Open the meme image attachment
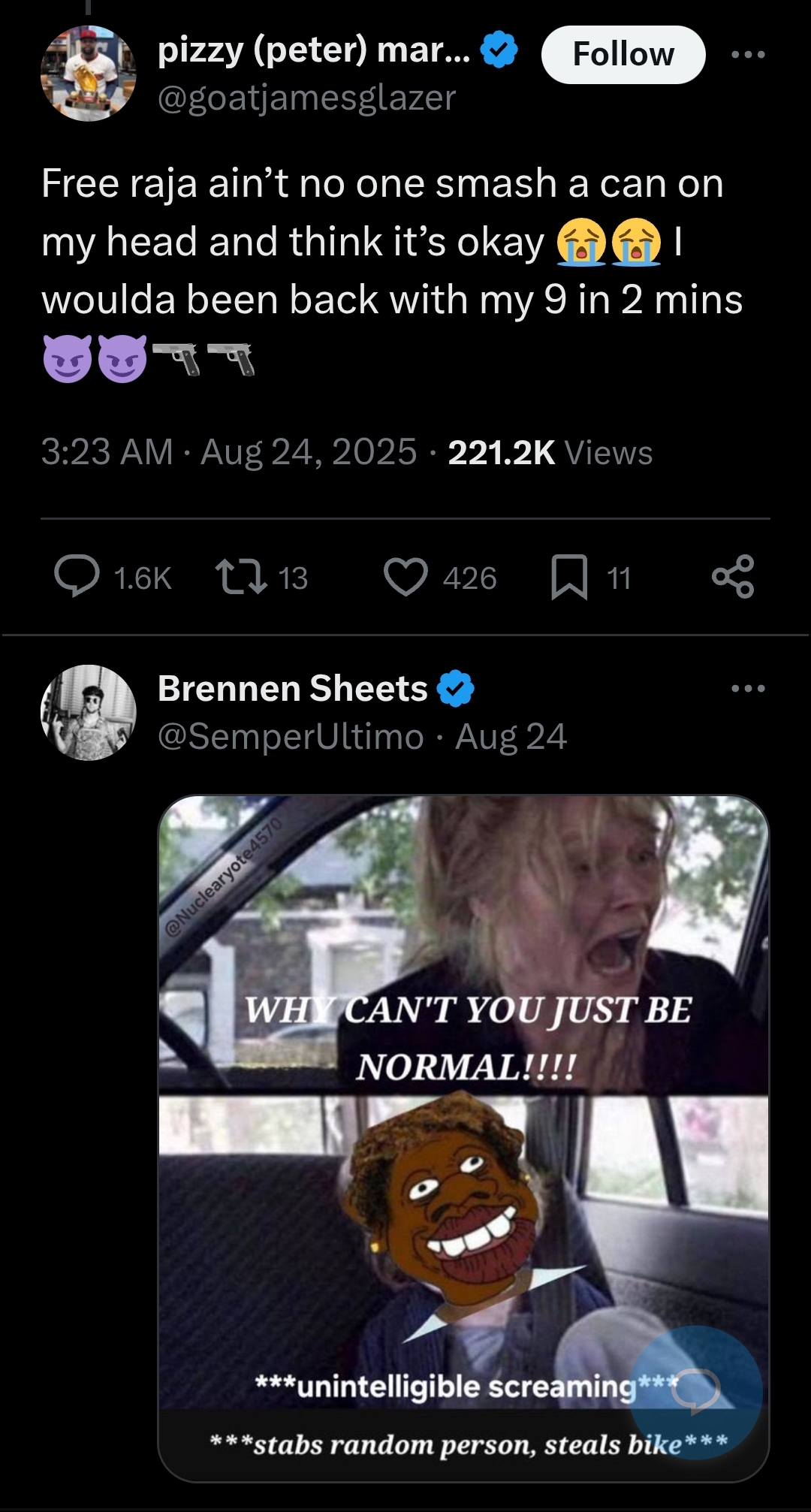 coord(463,1138)
